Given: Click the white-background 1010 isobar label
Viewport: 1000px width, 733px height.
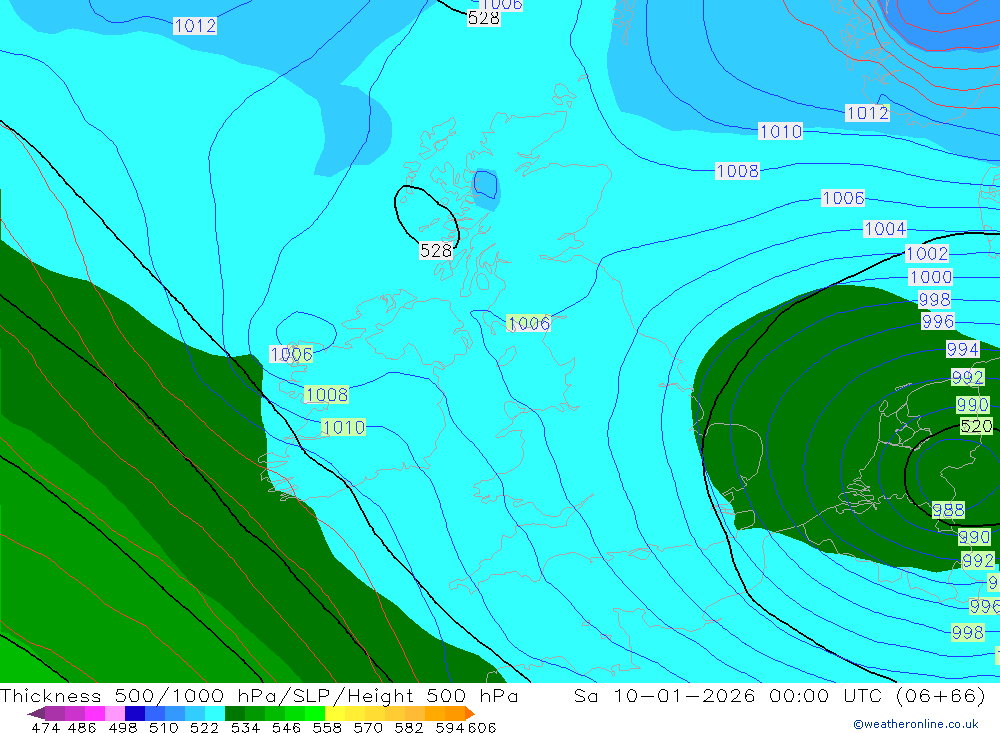Looking at the screenshot, I should pos(781,131).
